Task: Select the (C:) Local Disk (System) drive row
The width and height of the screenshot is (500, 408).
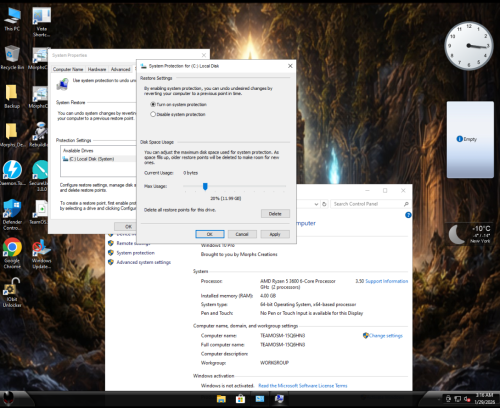Action: [99, 159]
